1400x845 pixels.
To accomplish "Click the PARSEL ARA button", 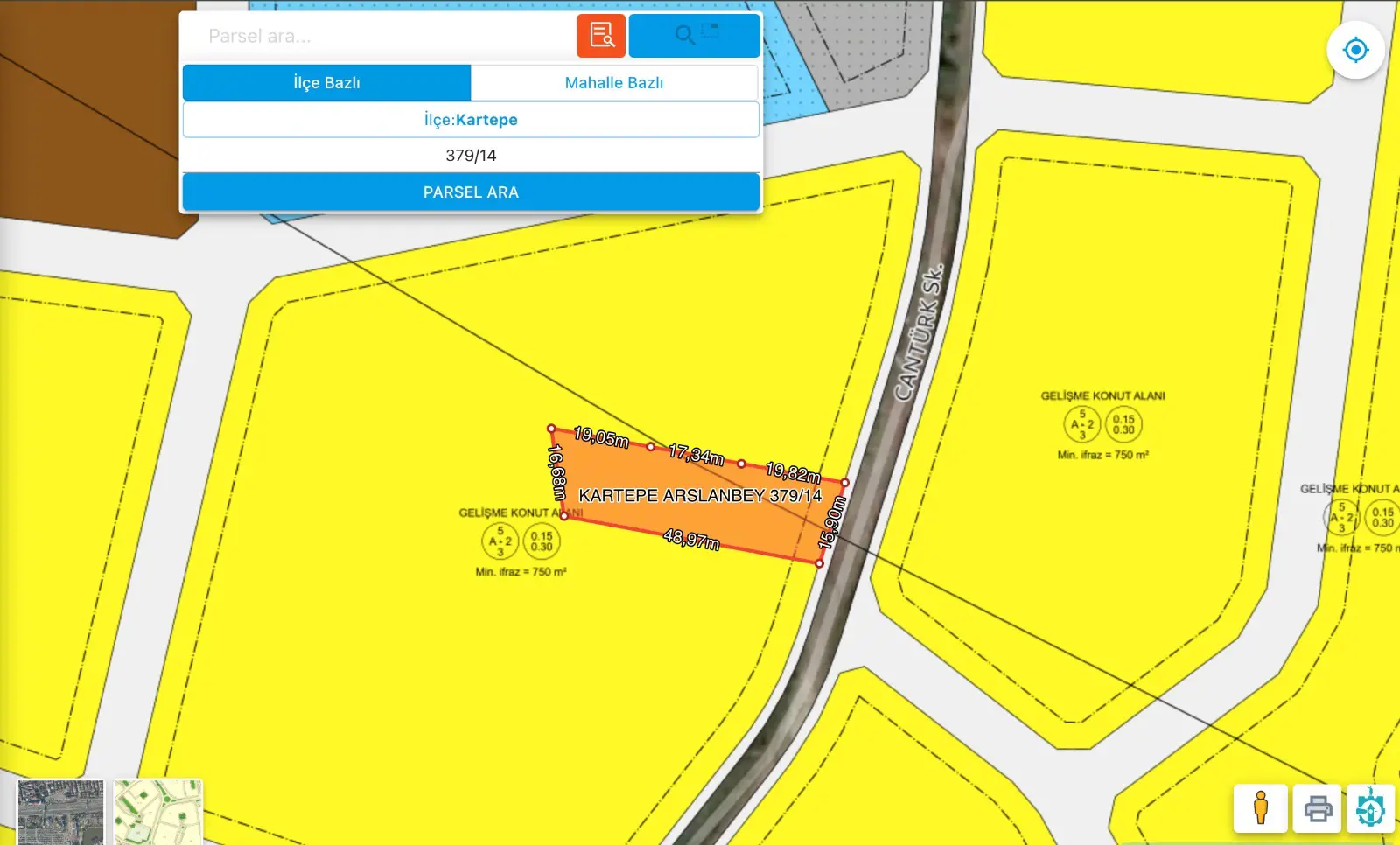I will 471,192.
